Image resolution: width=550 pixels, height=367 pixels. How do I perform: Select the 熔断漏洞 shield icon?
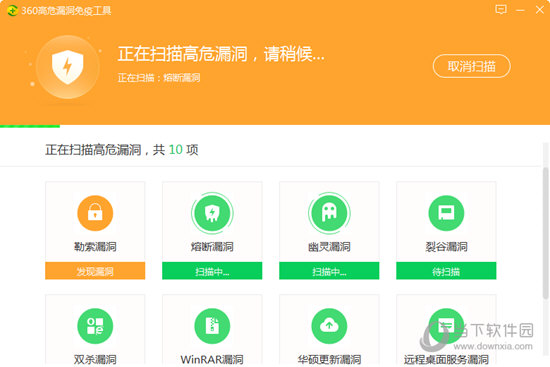212,213
